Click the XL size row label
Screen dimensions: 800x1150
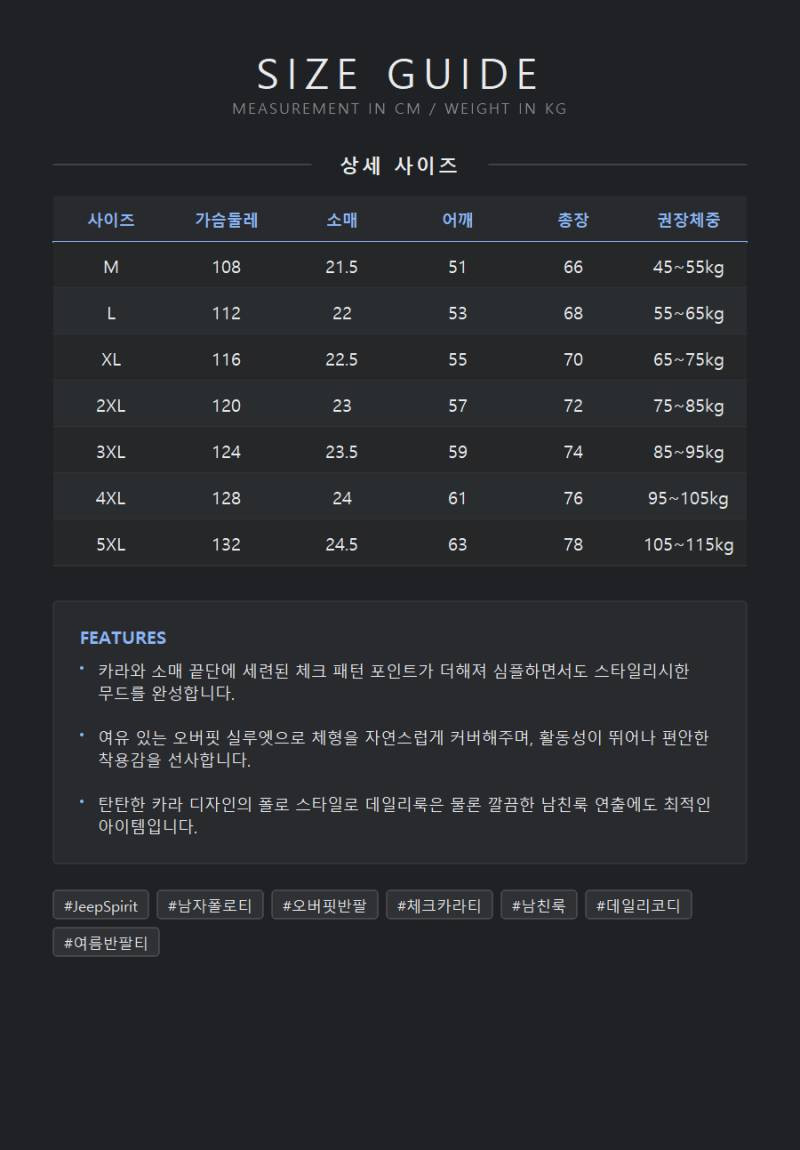[x=111, y=359]
